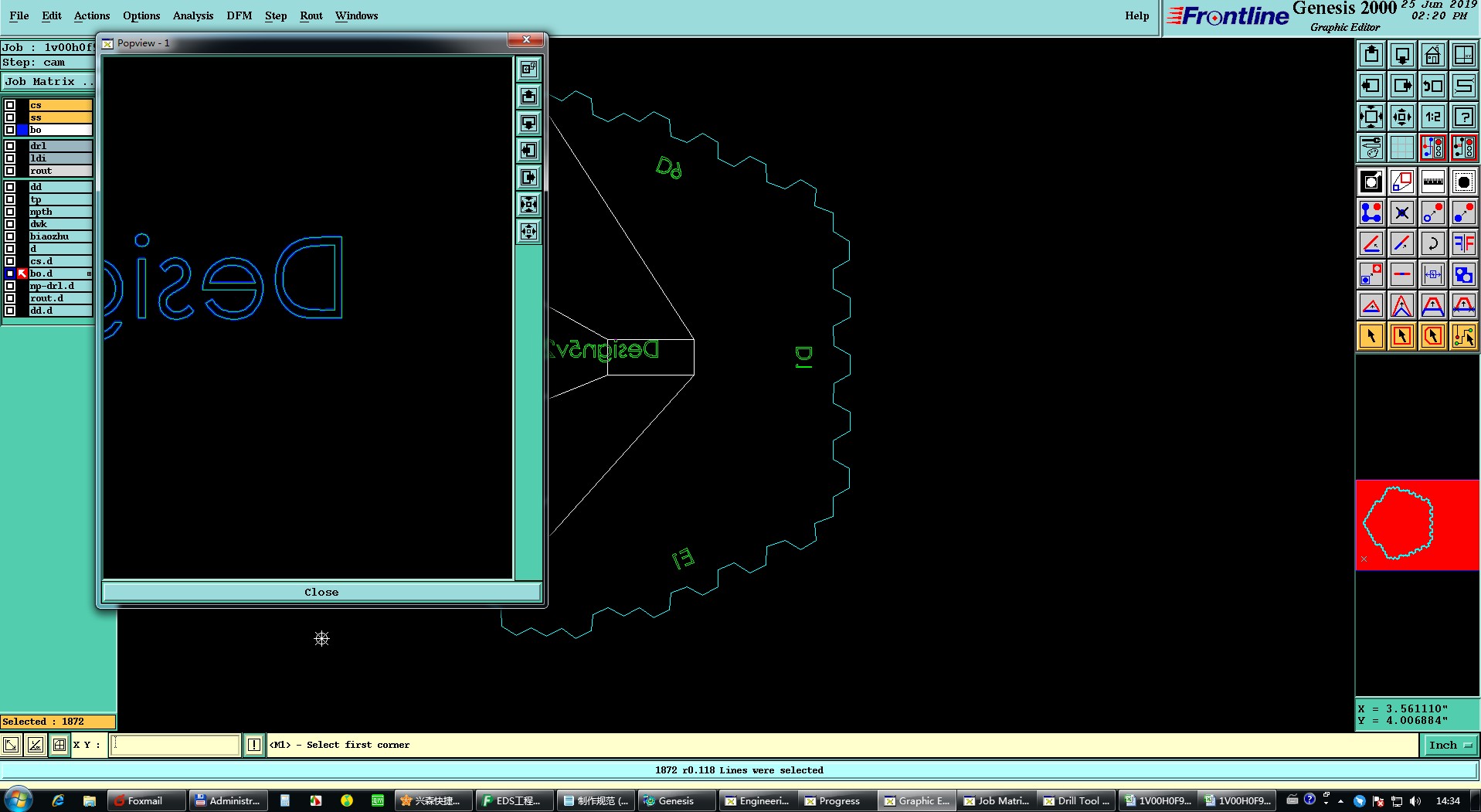Click the 1:2 zoom ratio icon
This screenshot has height=812, width=1481.
pyautogui.click(x=1433, y=117)
